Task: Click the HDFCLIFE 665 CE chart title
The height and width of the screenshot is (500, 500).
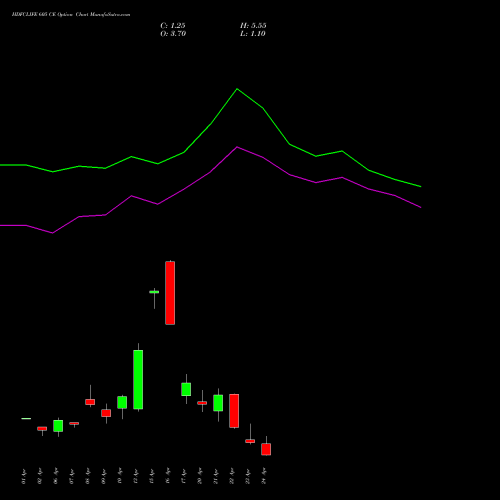Action: (71, 15)
